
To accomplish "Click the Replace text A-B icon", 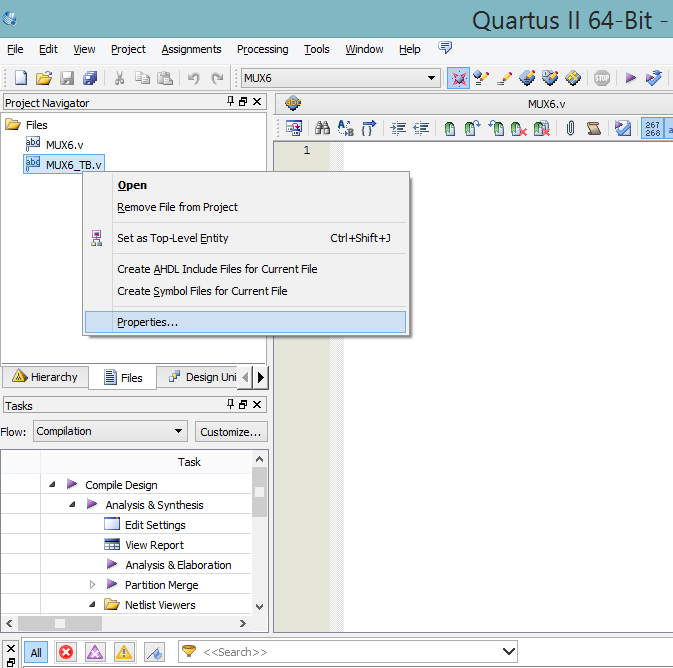I will [x=346, y=128].
